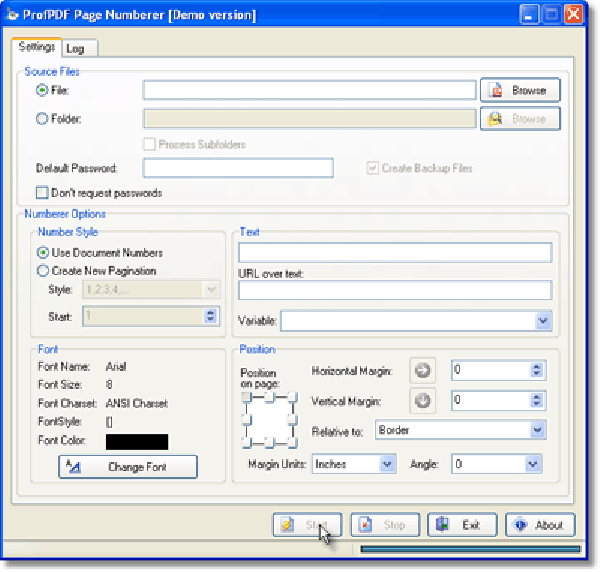
Task: Close the ProfPDF Page Numberer window
Action: click(574, 15)
